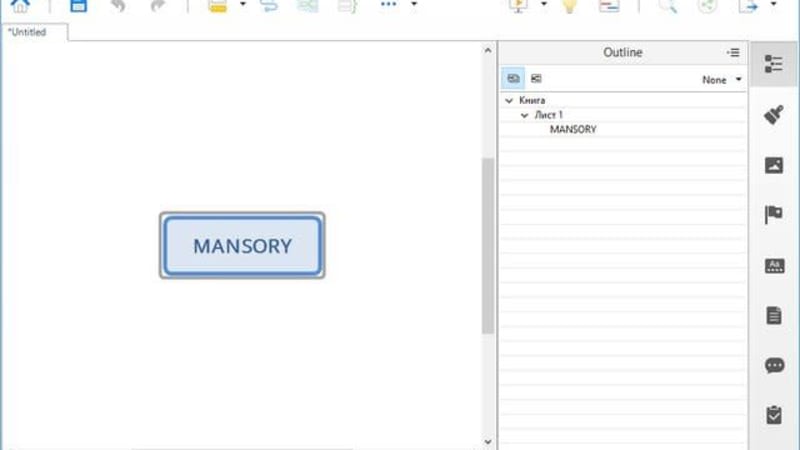
Task: Insert a summary bracket
Action: click(347, 6)
